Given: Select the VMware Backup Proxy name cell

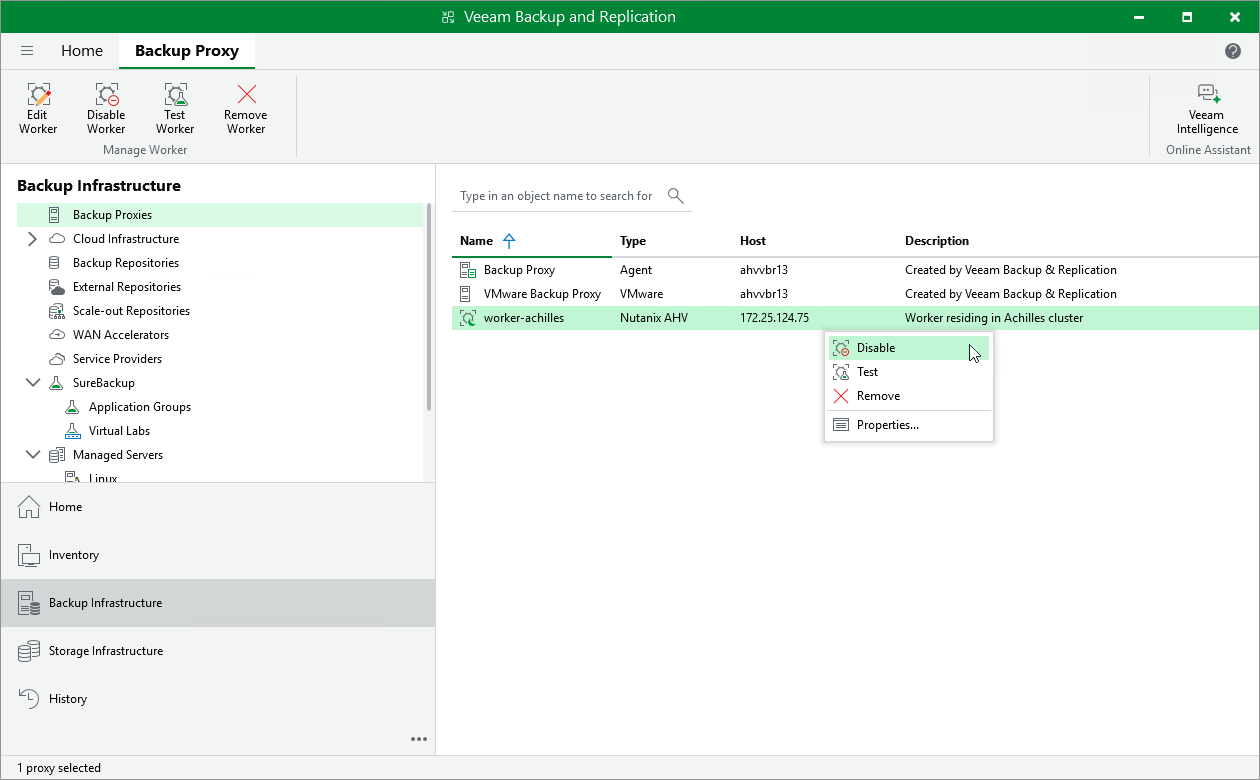Looking at the screenshot, I should 543,294.
